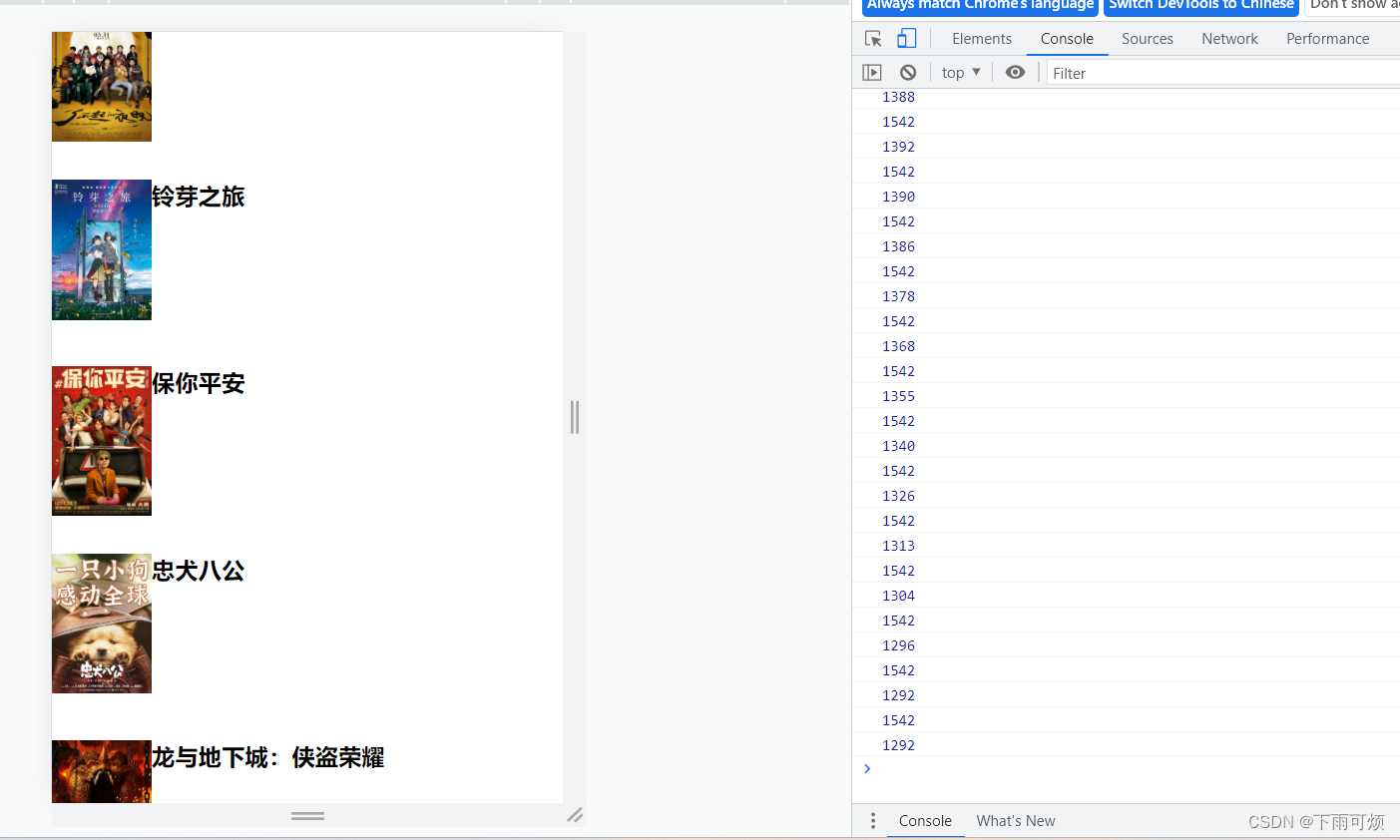
Task: Grab the right-edge viewport width handle
Action: [x=575, y=417]
